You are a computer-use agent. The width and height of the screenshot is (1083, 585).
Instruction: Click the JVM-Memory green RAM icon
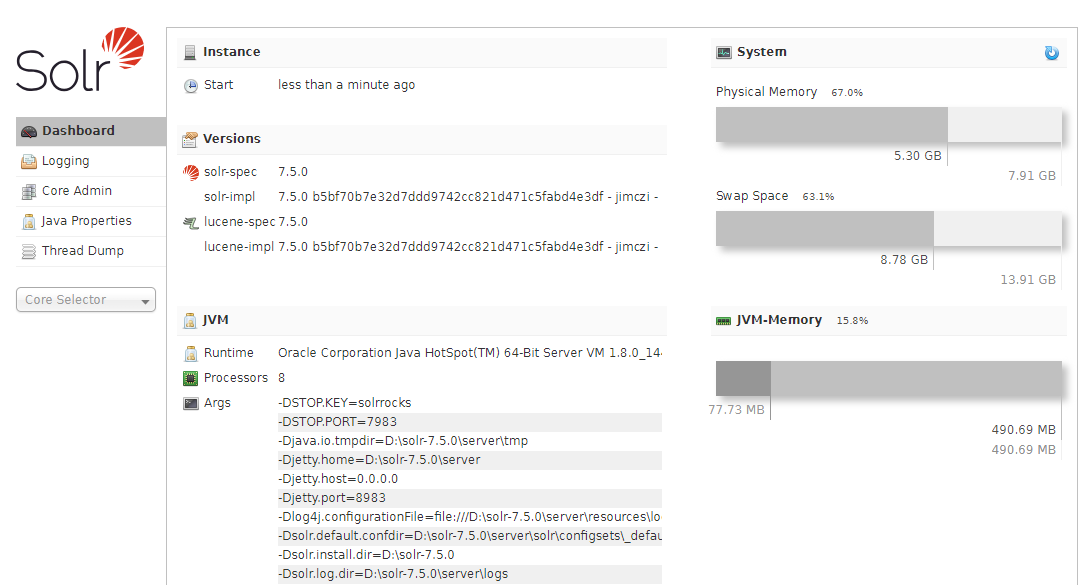coord(723,320)
